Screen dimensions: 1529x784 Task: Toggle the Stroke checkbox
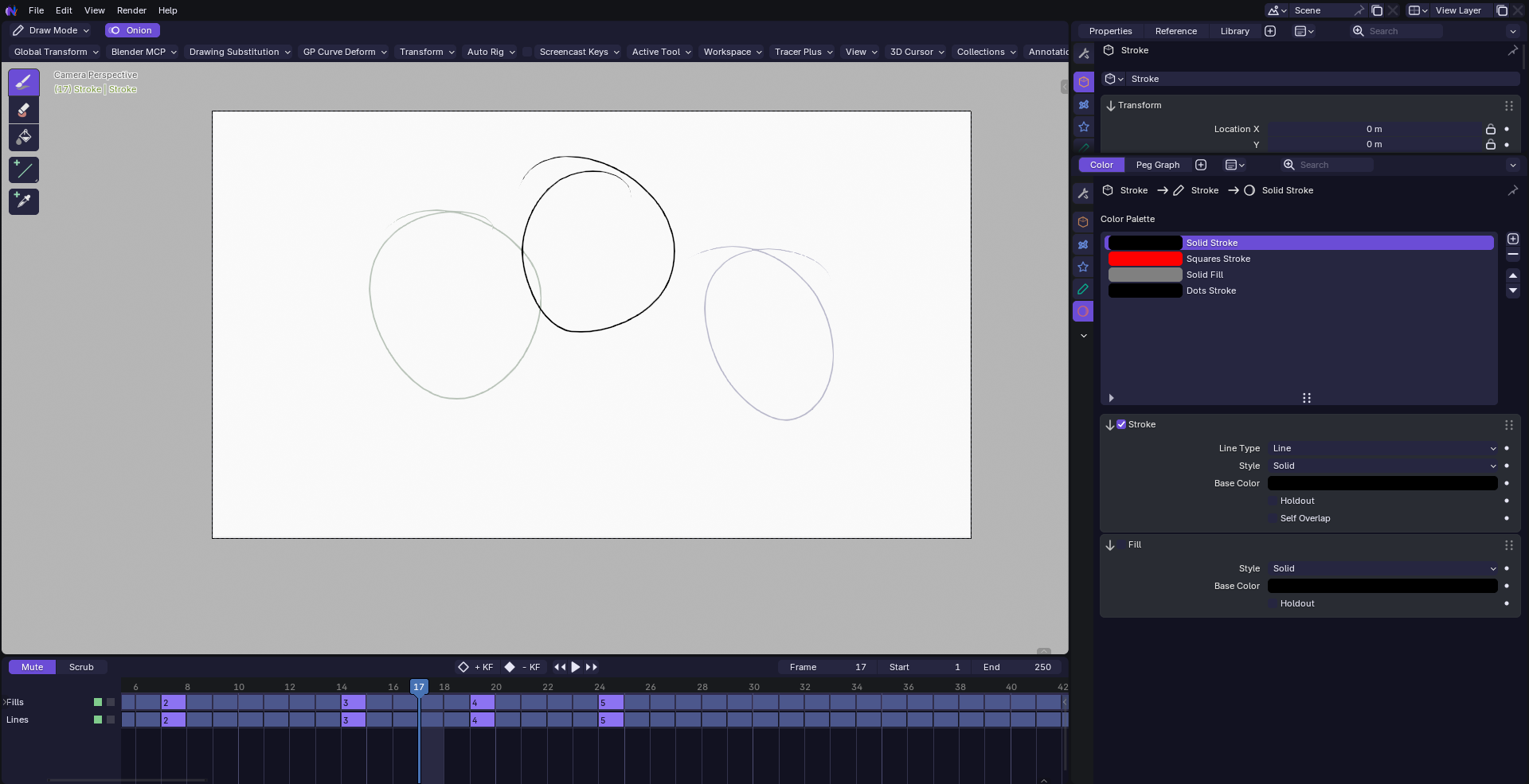1121,424
